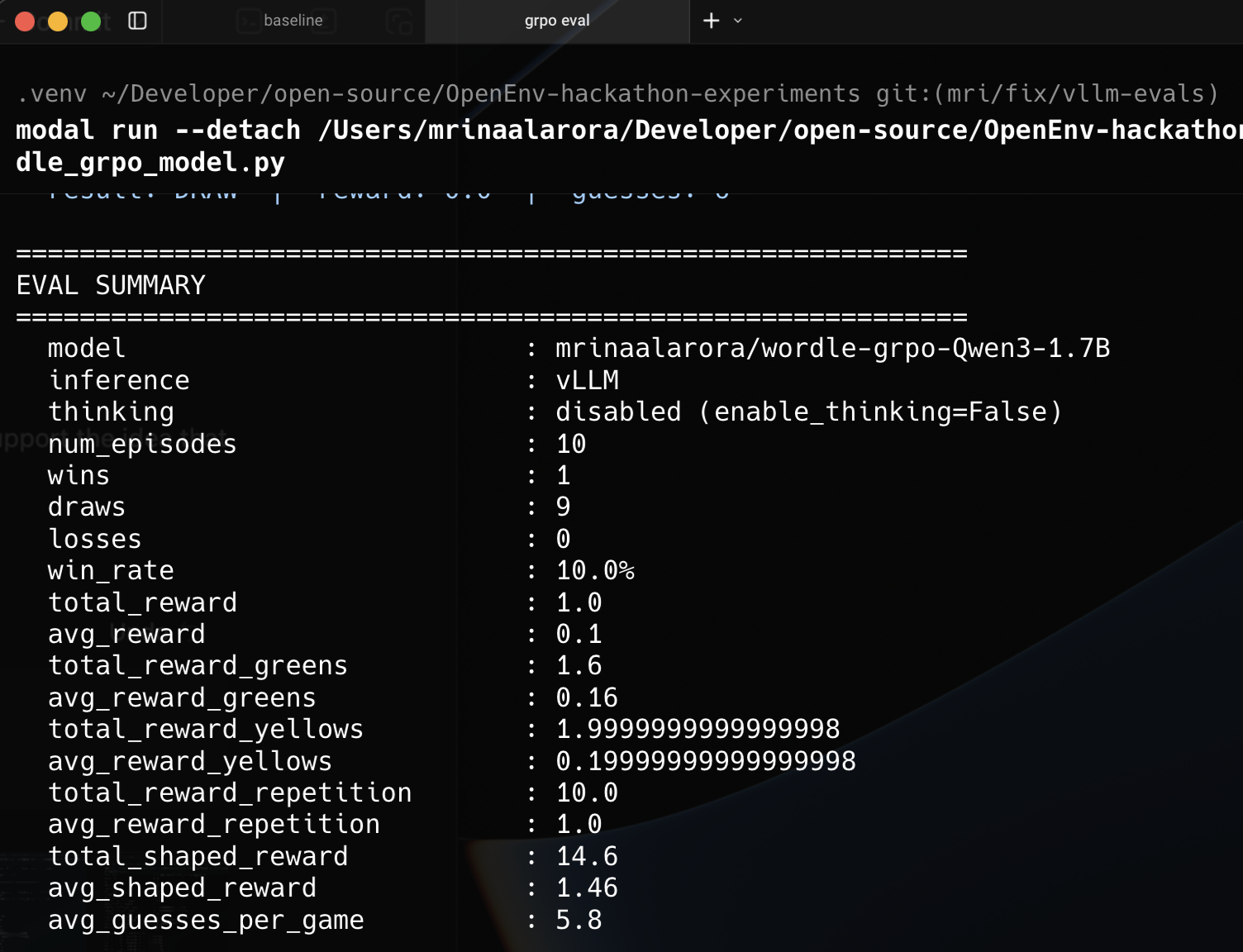Viewport: 1243px width, 952px height.
Task: Click the model name mrinaalarora/wordle-grpo-Qwen3-1.7B
Action: click(832, 348)
